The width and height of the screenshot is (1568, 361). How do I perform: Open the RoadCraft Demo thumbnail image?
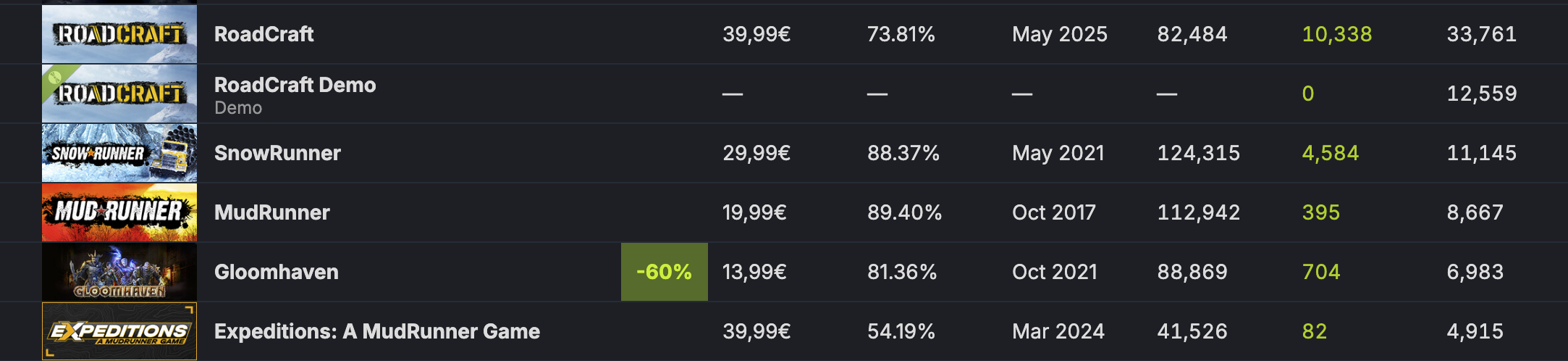coord(119,94)
